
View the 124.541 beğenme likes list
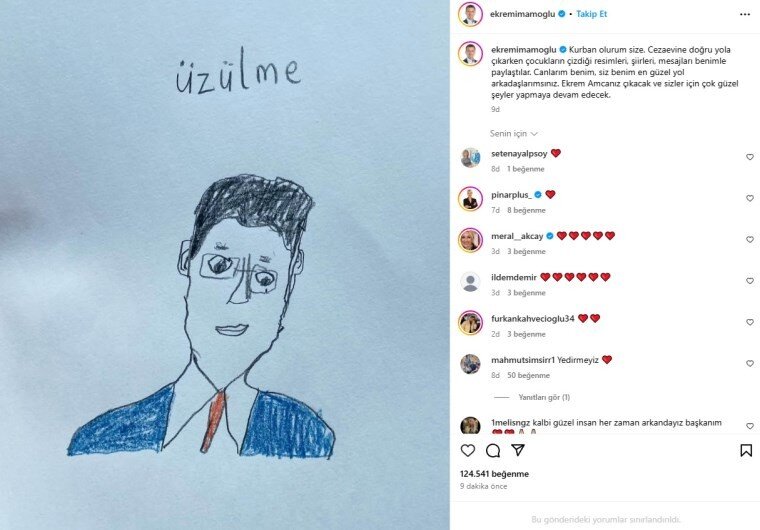494,474
